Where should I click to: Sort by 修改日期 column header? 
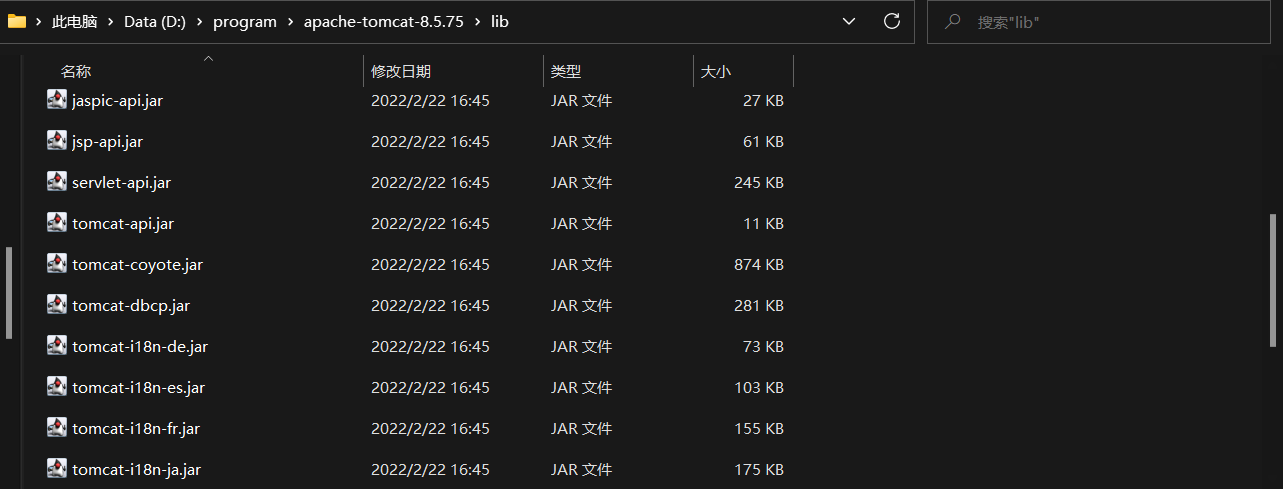point(400,72)
